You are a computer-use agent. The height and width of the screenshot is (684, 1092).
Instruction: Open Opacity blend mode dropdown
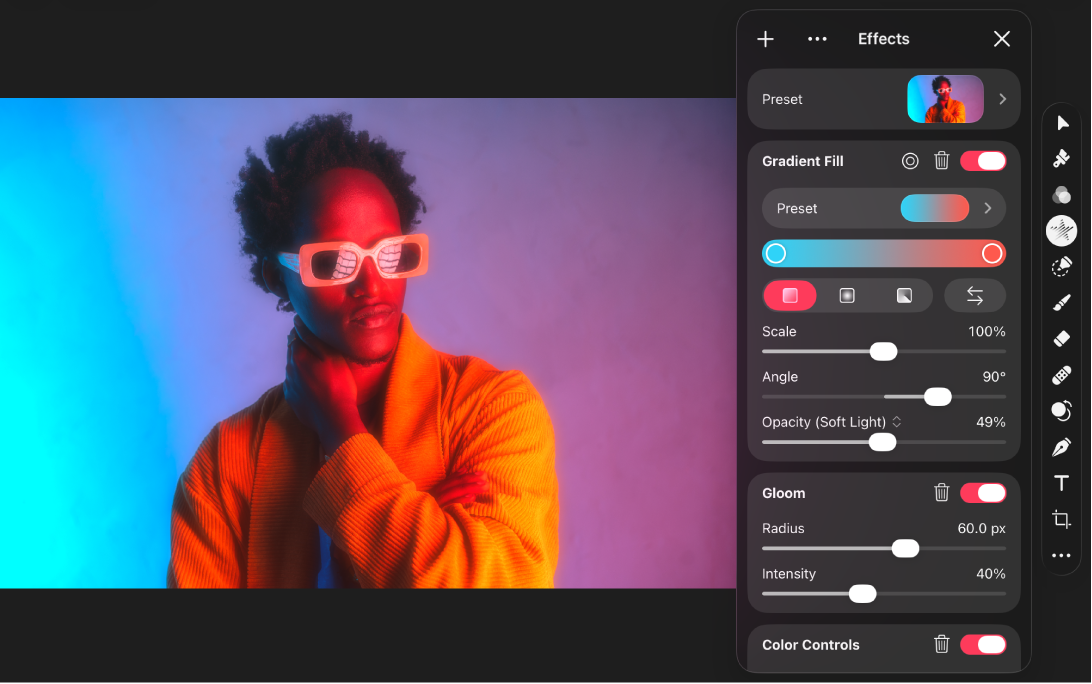[897, 422]
